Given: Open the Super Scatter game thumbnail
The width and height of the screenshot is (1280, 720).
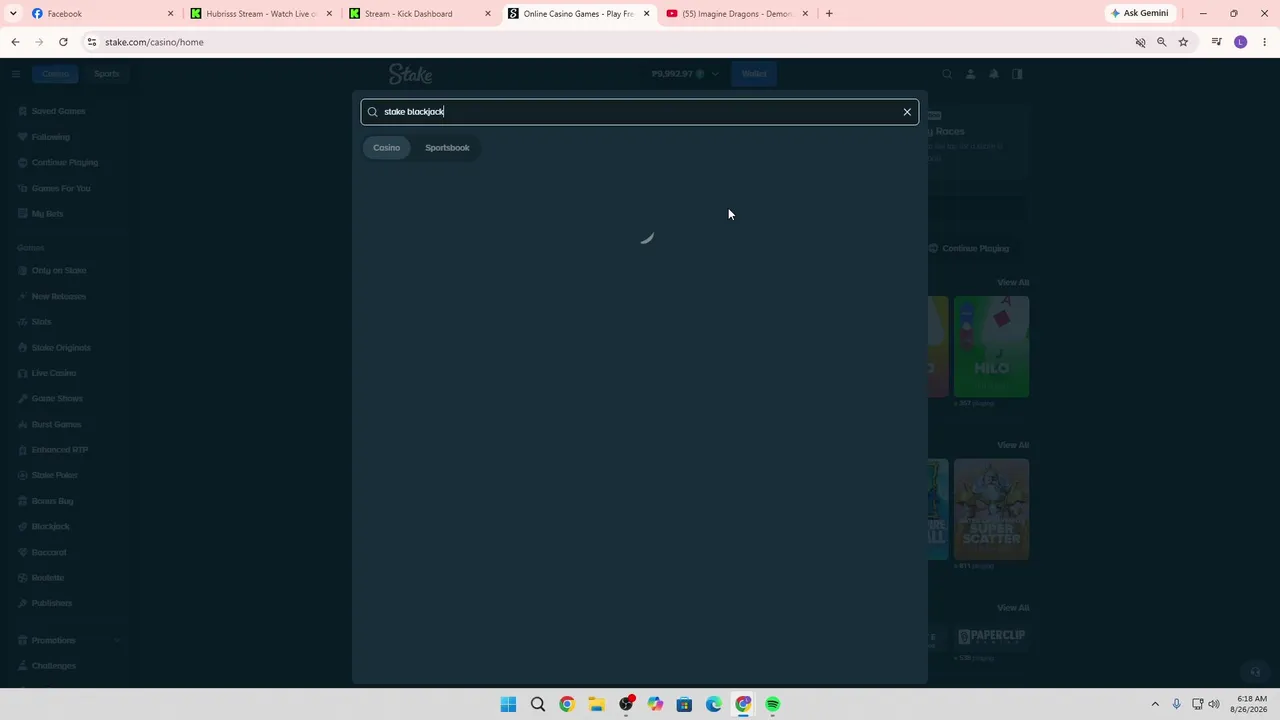Looking at the screenshot, I should [991, 510].
